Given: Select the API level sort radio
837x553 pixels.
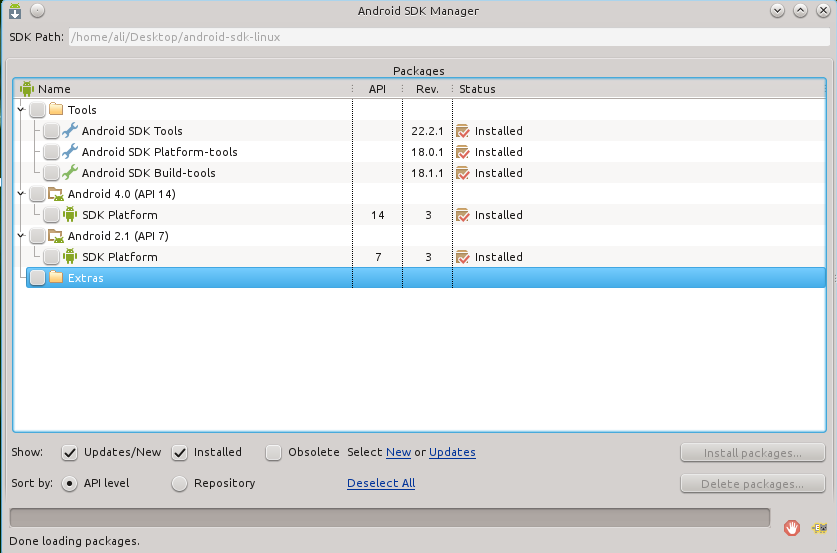Looking at the screenshot, I should point(69,484).
